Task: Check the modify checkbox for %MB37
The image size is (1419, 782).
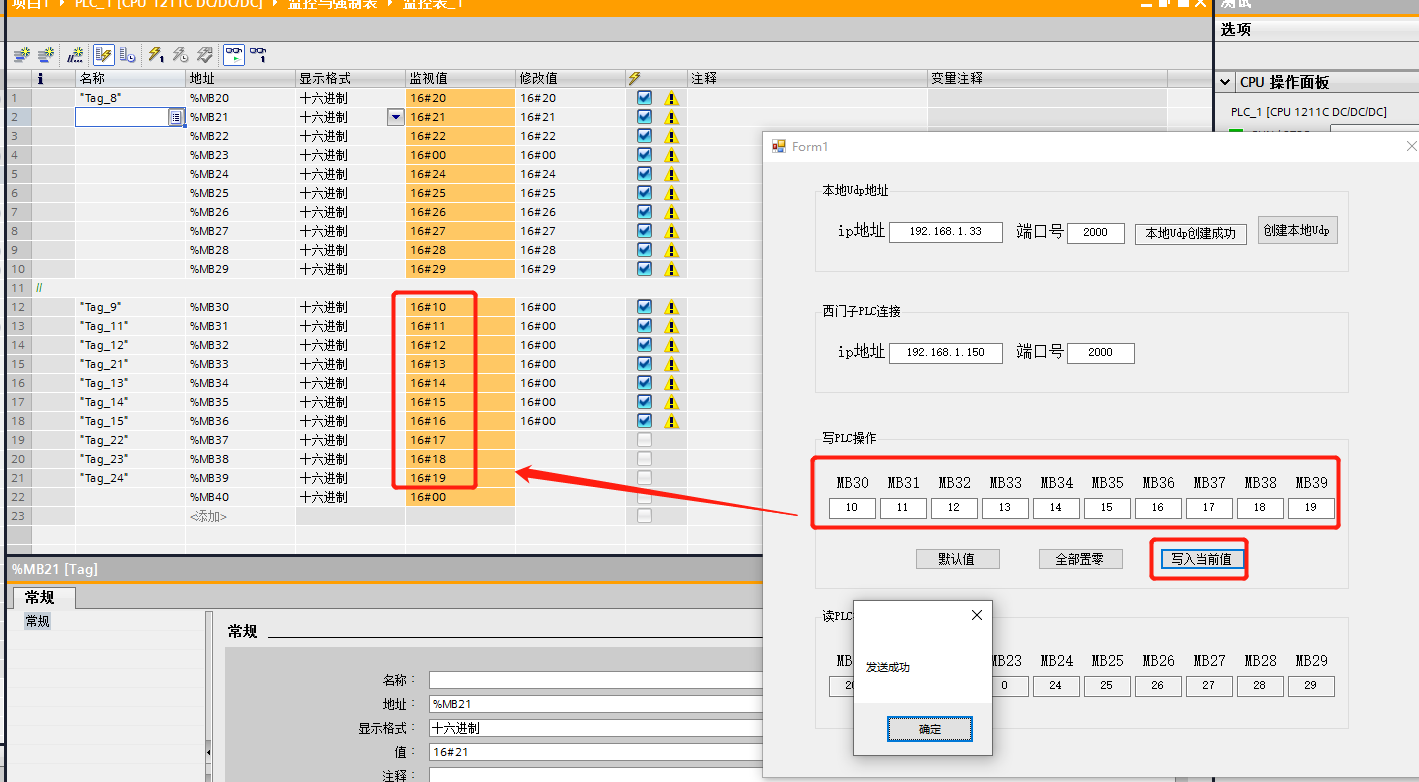Action: coord(644,440)
